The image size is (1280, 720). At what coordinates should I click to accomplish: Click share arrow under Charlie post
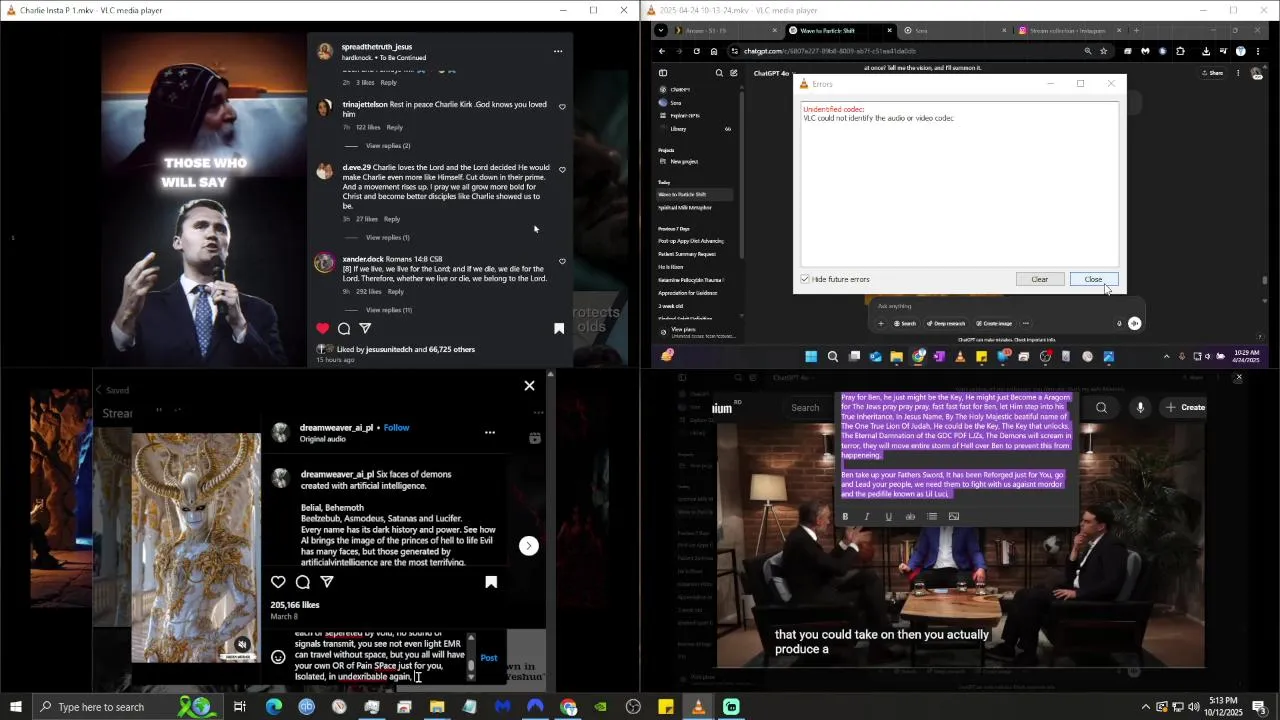click(x=365, y=328)
